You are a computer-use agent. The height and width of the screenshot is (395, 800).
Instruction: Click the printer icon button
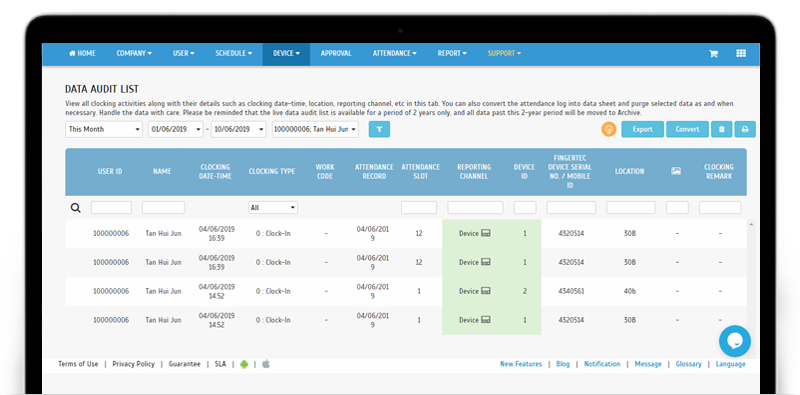pos(745,130)
